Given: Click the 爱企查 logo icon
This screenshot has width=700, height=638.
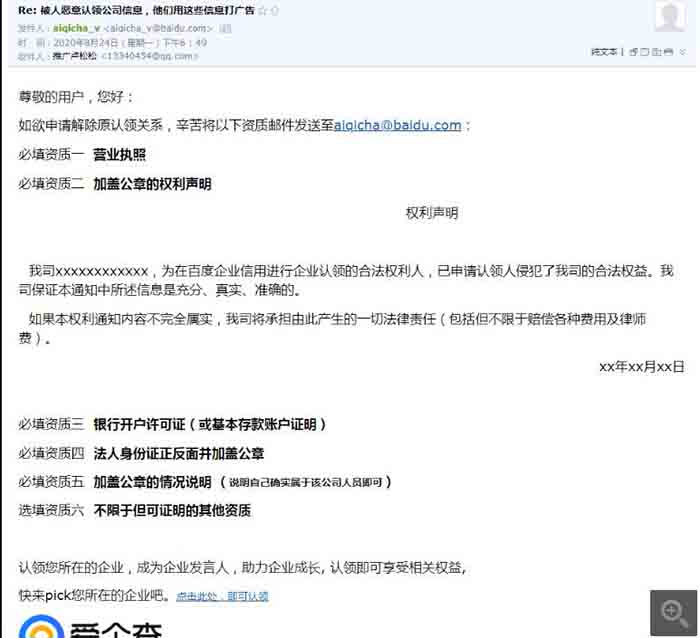Looking at the screenshot, I should pyautogui.click(x=41, y=626).
